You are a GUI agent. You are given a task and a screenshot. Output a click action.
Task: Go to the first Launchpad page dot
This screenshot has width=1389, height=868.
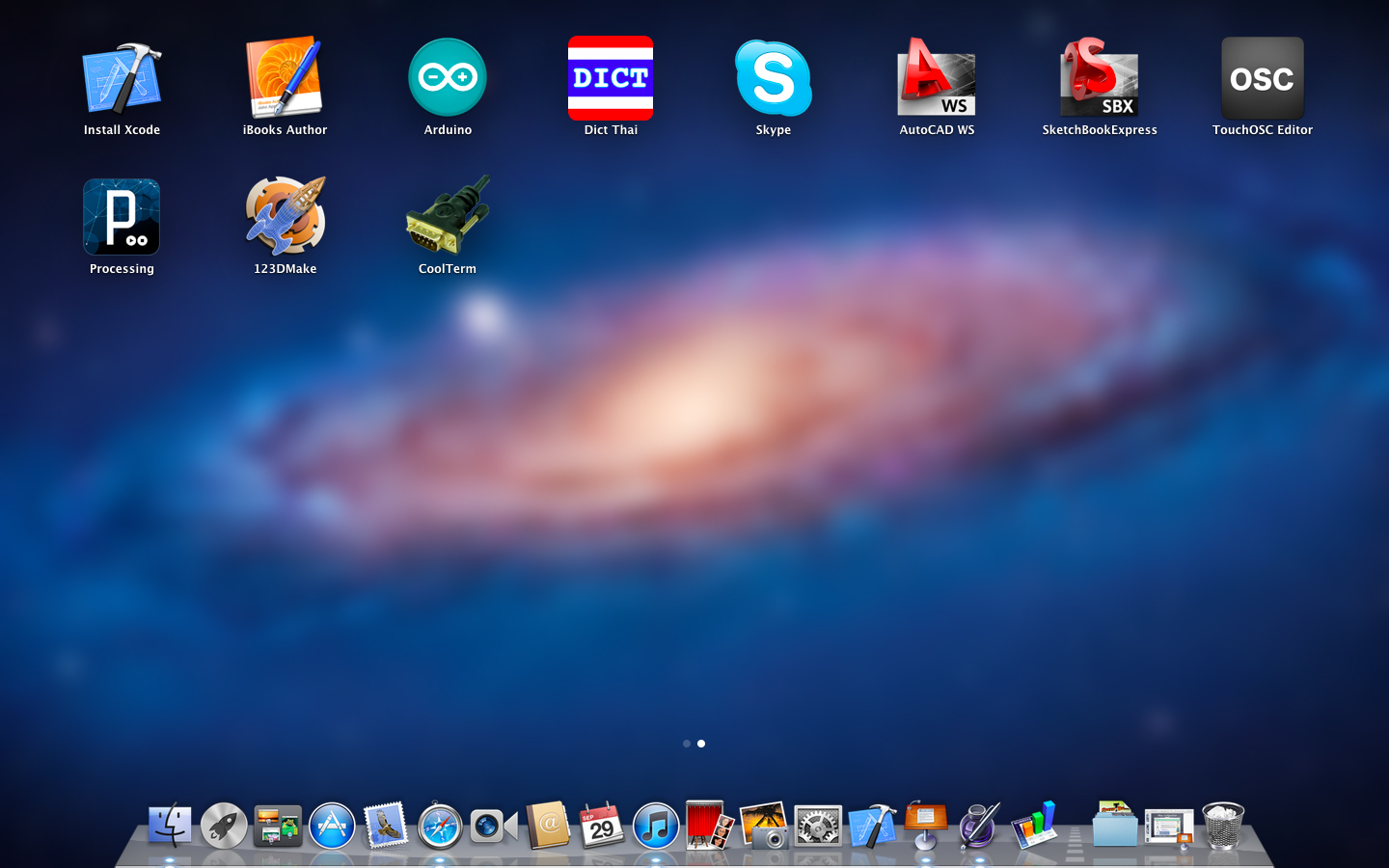click(x=687, y=744)
